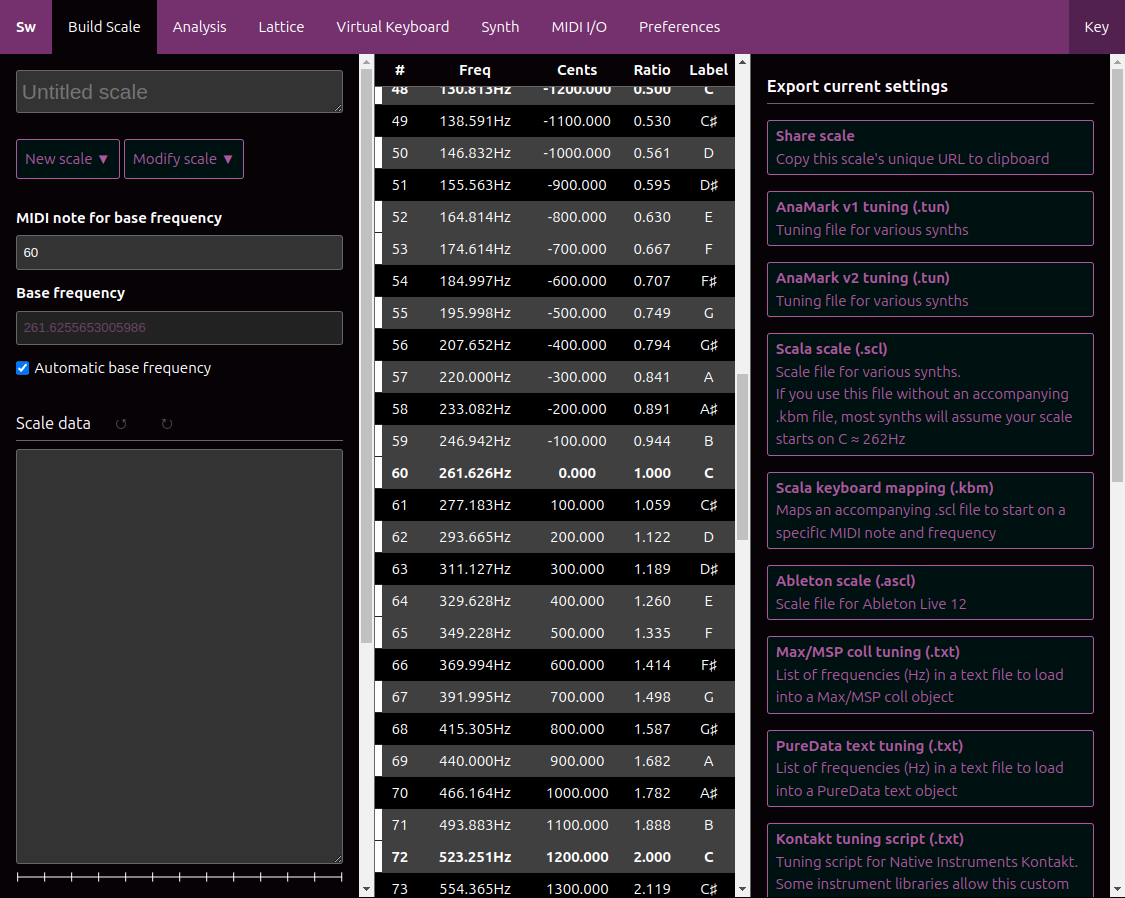
Task: Click the MIDI note for base frequency field
Action: 179,252
